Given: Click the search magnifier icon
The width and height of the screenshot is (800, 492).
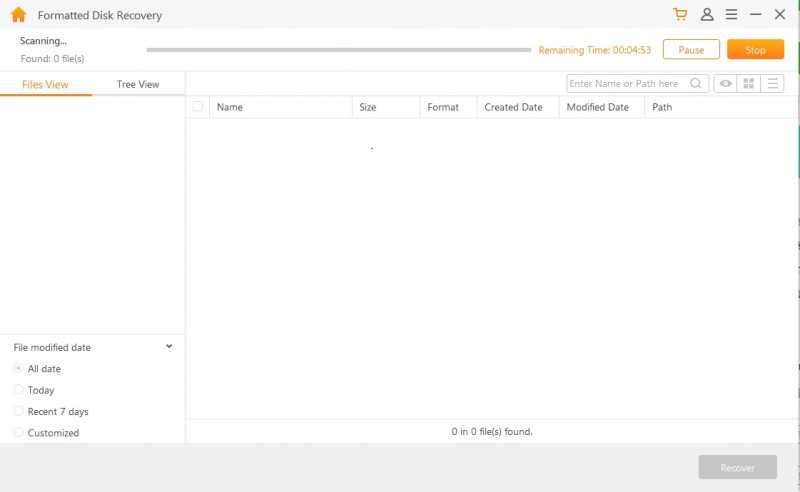Looking at the screenshot, I should 697,84.
